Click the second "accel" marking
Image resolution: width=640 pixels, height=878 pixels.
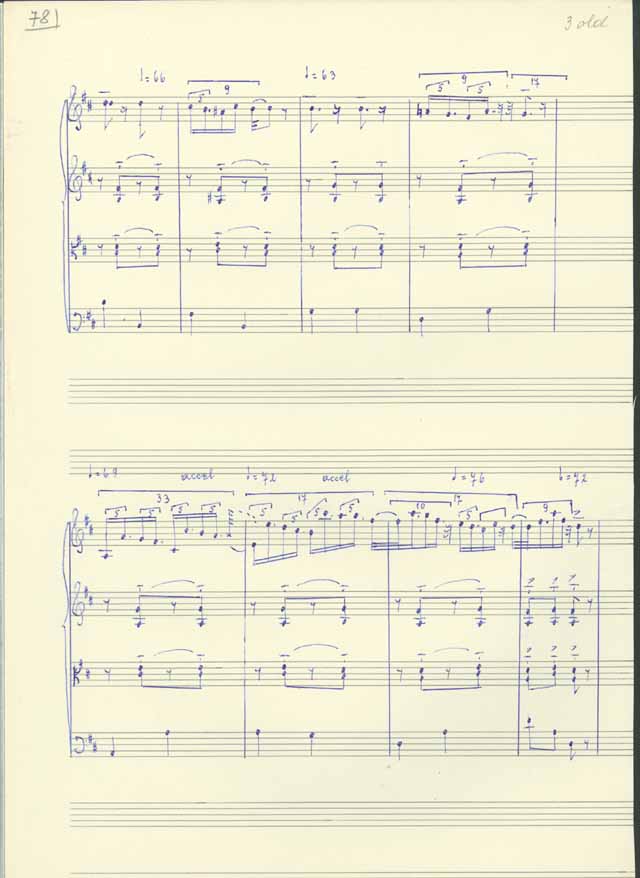[x=335, y=478]
